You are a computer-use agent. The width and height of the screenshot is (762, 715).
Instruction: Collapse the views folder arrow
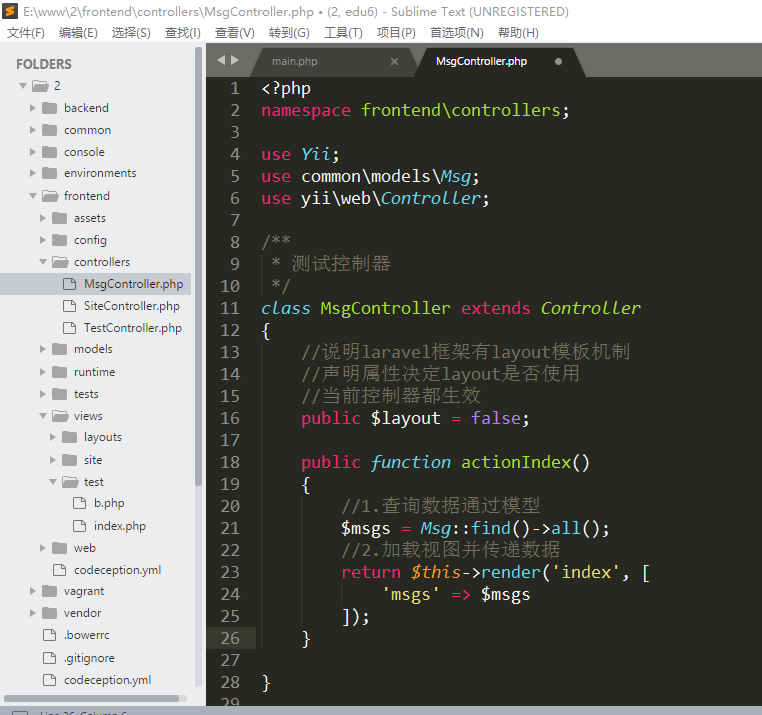coord(43,416)
